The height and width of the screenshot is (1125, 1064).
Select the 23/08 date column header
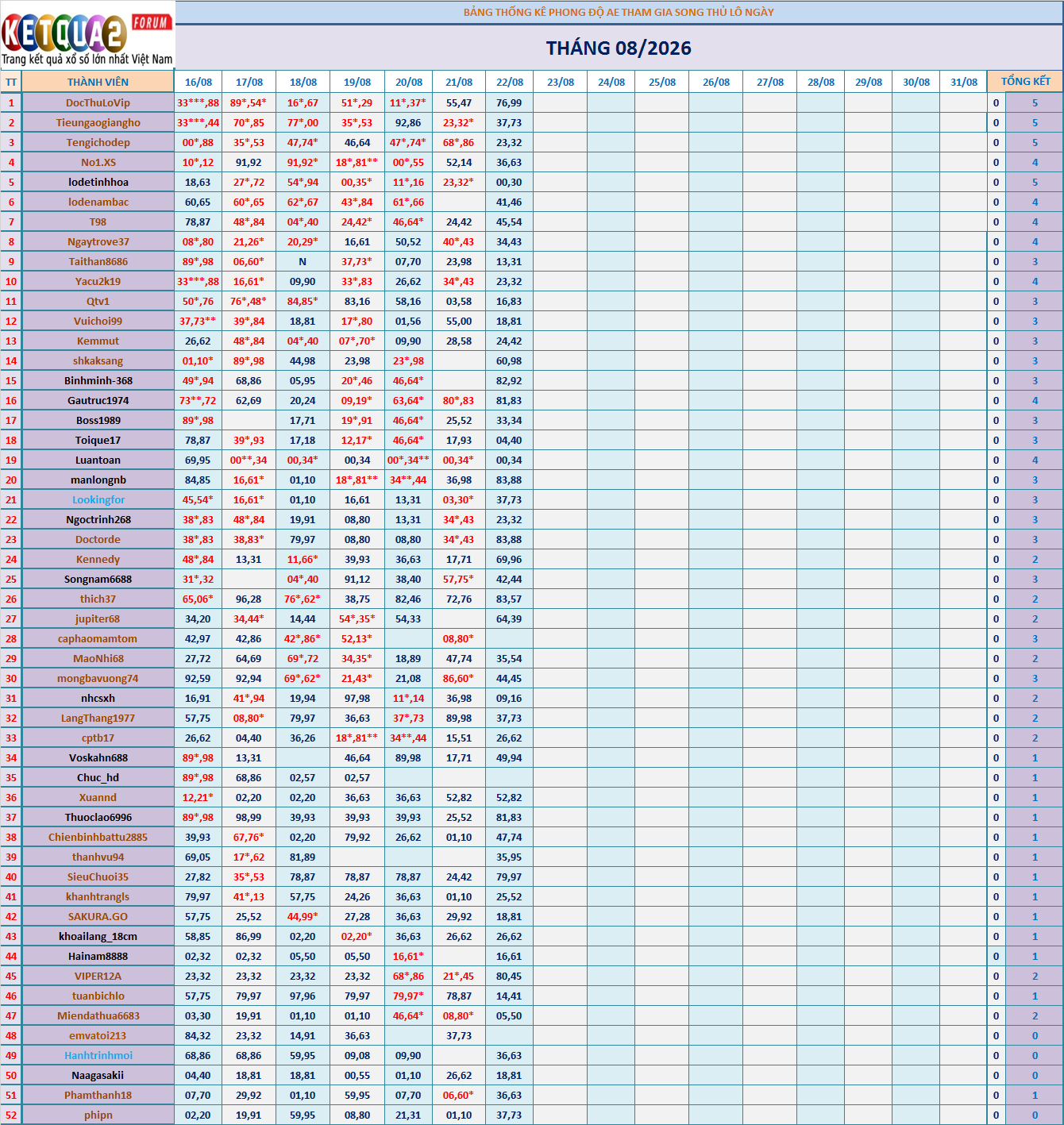[x=561, y=82]
